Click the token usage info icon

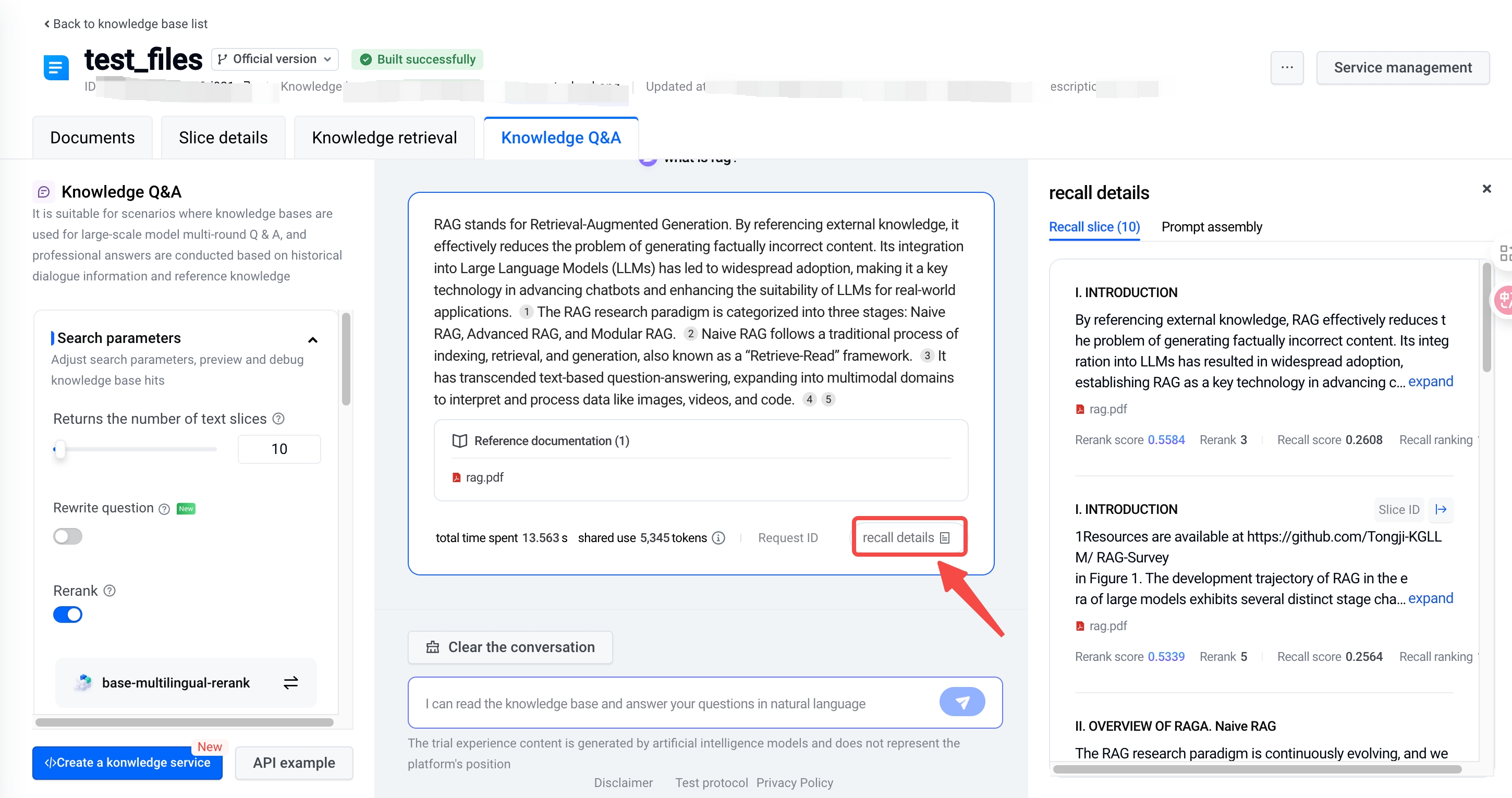coord(718,537)
